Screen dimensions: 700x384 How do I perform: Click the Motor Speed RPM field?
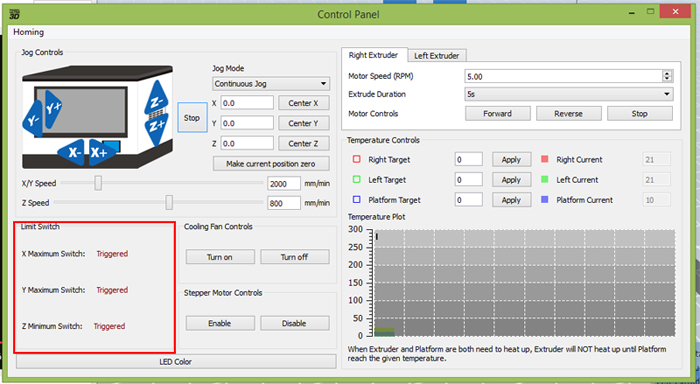(564, 76)
